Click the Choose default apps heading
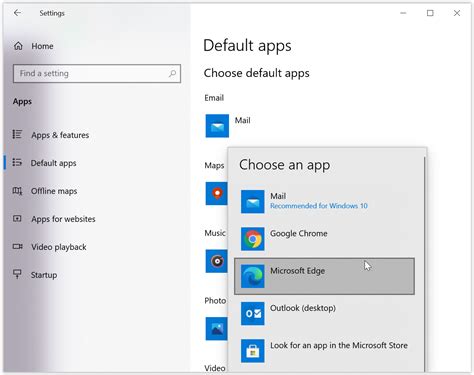 pyautogui.click(x=257, y=73)
